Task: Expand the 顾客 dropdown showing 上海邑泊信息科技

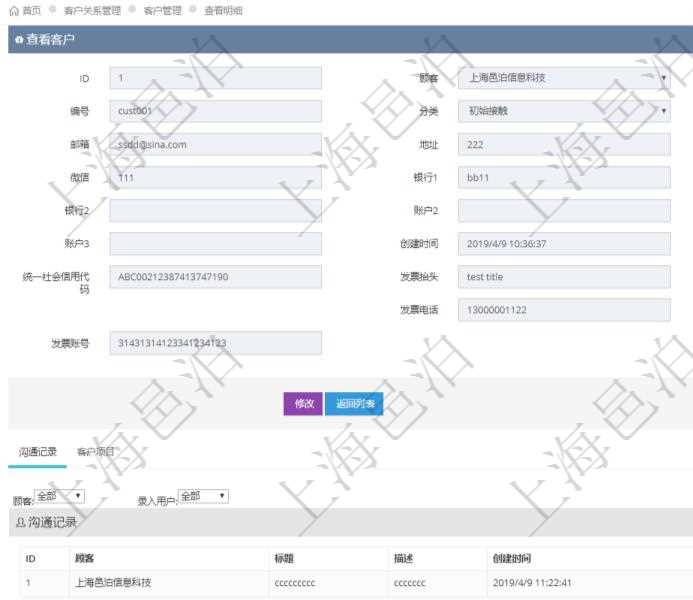Action: pos(564,78)
